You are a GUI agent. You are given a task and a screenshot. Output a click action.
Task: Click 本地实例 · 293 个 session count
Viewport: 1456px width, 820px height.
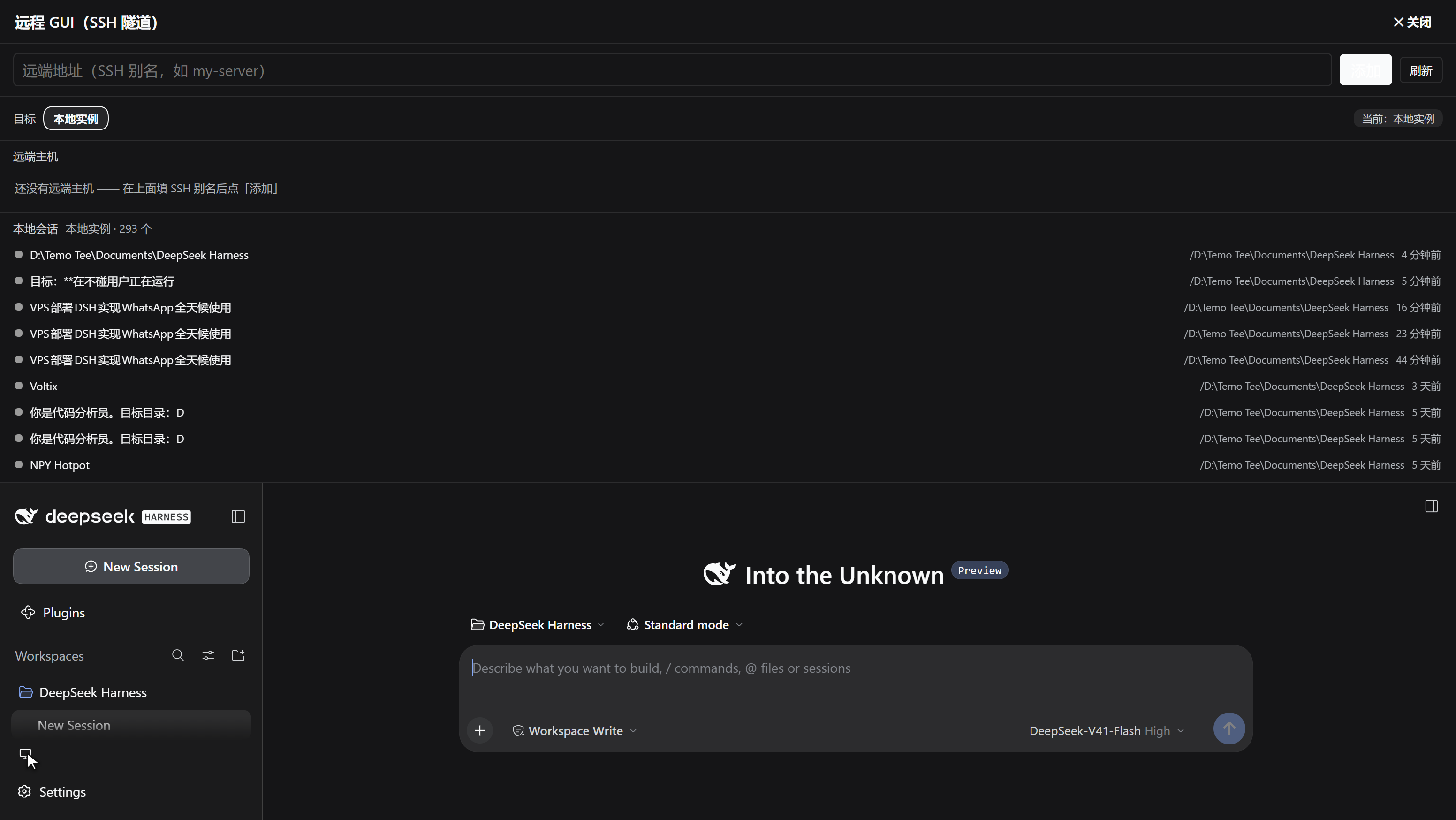tap(108, 229)
